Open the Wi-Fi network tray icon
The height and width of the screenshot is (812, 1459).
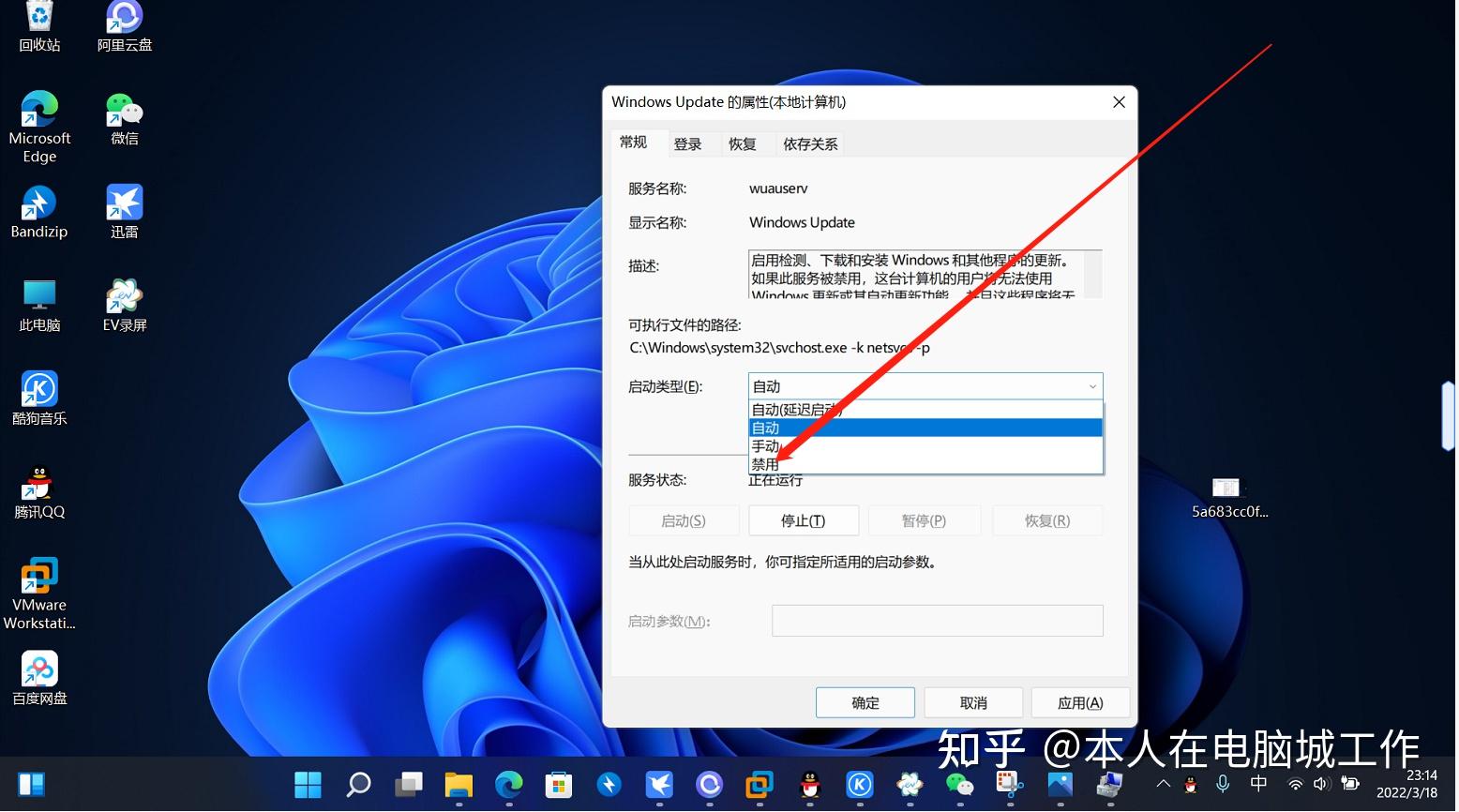(1295, 784)
